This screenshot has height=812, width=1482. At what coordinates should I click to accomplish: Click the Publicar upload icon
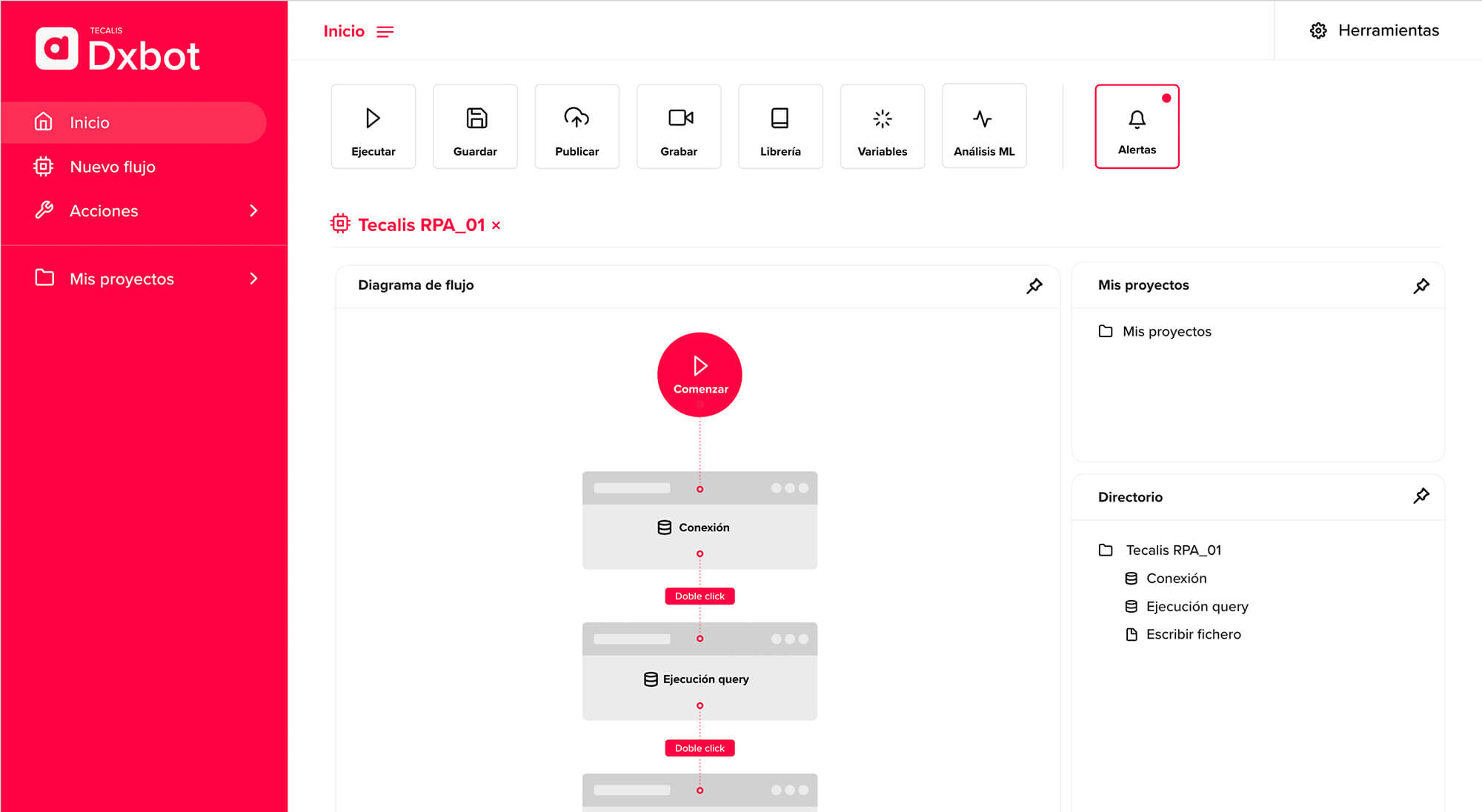tap(576, 119)
